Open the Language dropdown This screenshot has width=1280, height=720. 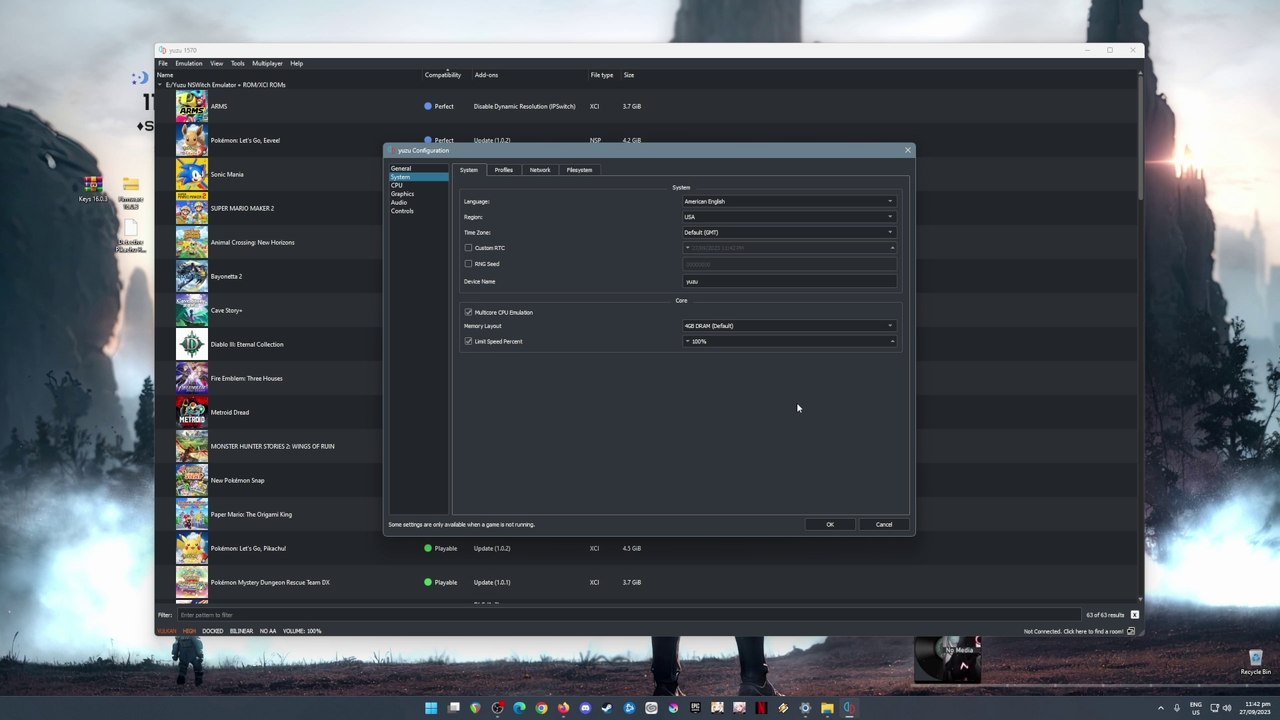[789, 201]
